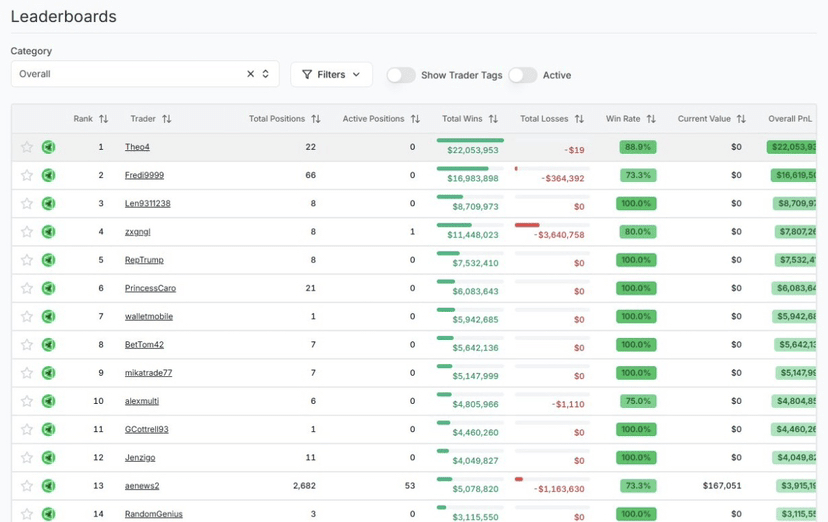This screenshot has width=828, height=522.
Task: Expand the Category selector arrows
Action: click(266, 74)
